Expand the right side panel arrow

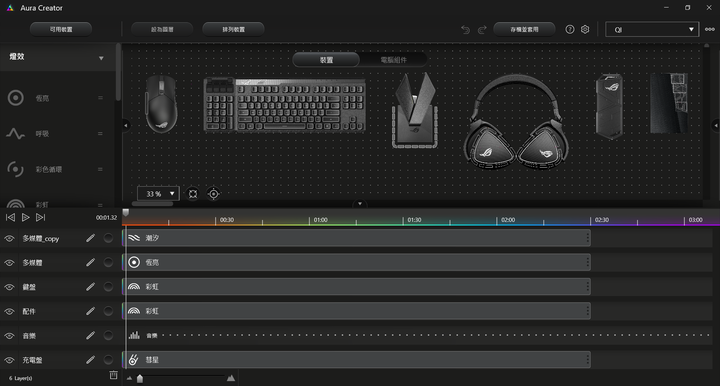715,125
